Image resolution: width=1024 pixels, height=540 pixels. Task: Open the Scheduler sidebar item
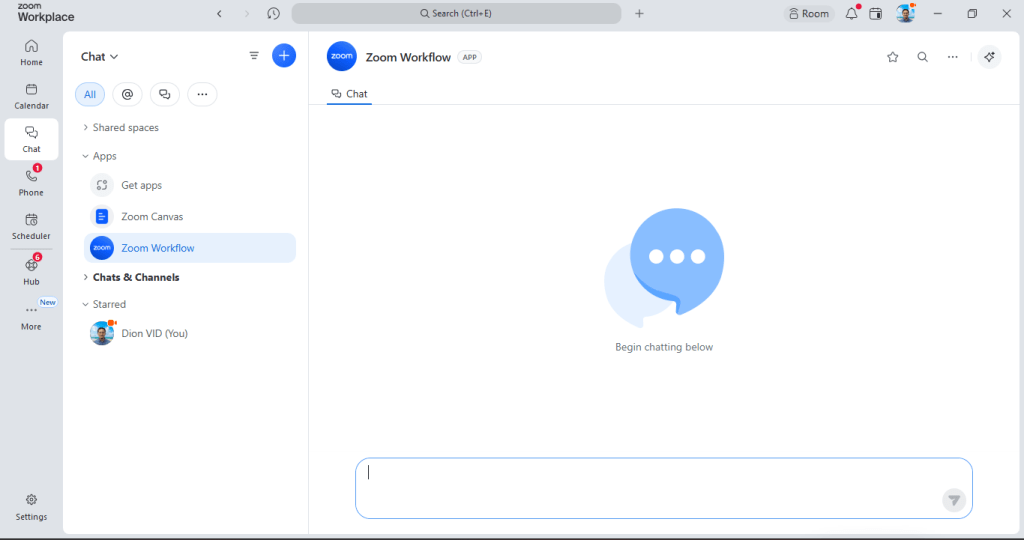coord(31,227)
